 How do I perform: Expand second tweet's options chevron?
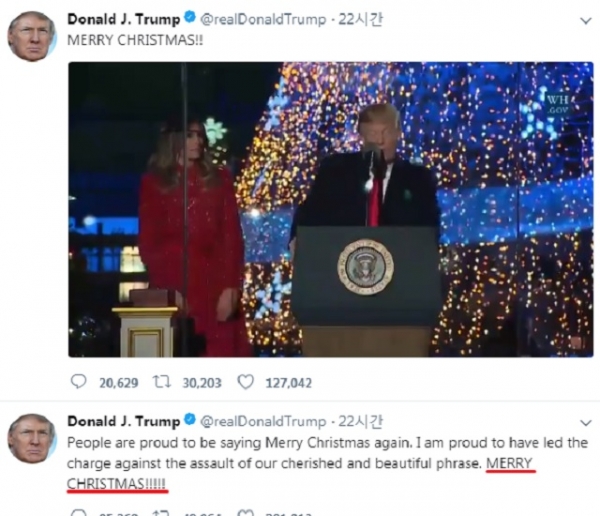[586, 423]
